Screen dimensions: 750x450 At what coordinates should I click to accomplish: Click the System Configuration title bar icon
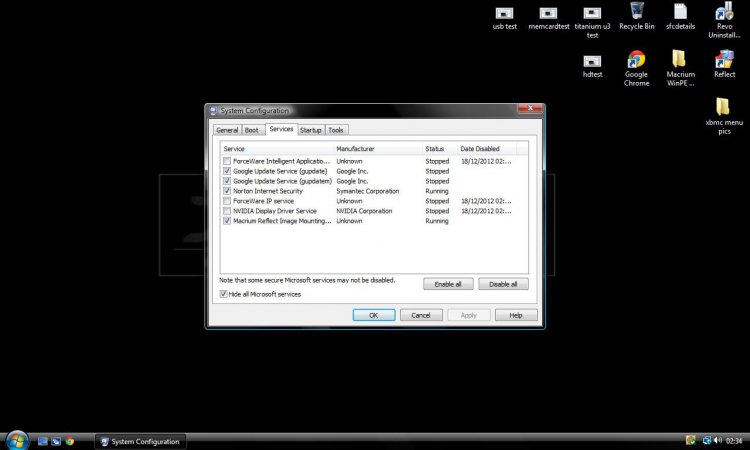point(213,110)
